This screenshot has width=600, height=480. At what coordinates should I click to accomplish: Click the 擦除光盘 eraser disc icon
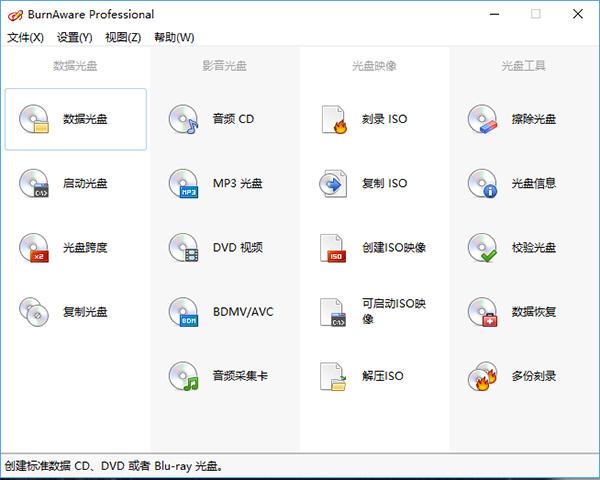483,119
